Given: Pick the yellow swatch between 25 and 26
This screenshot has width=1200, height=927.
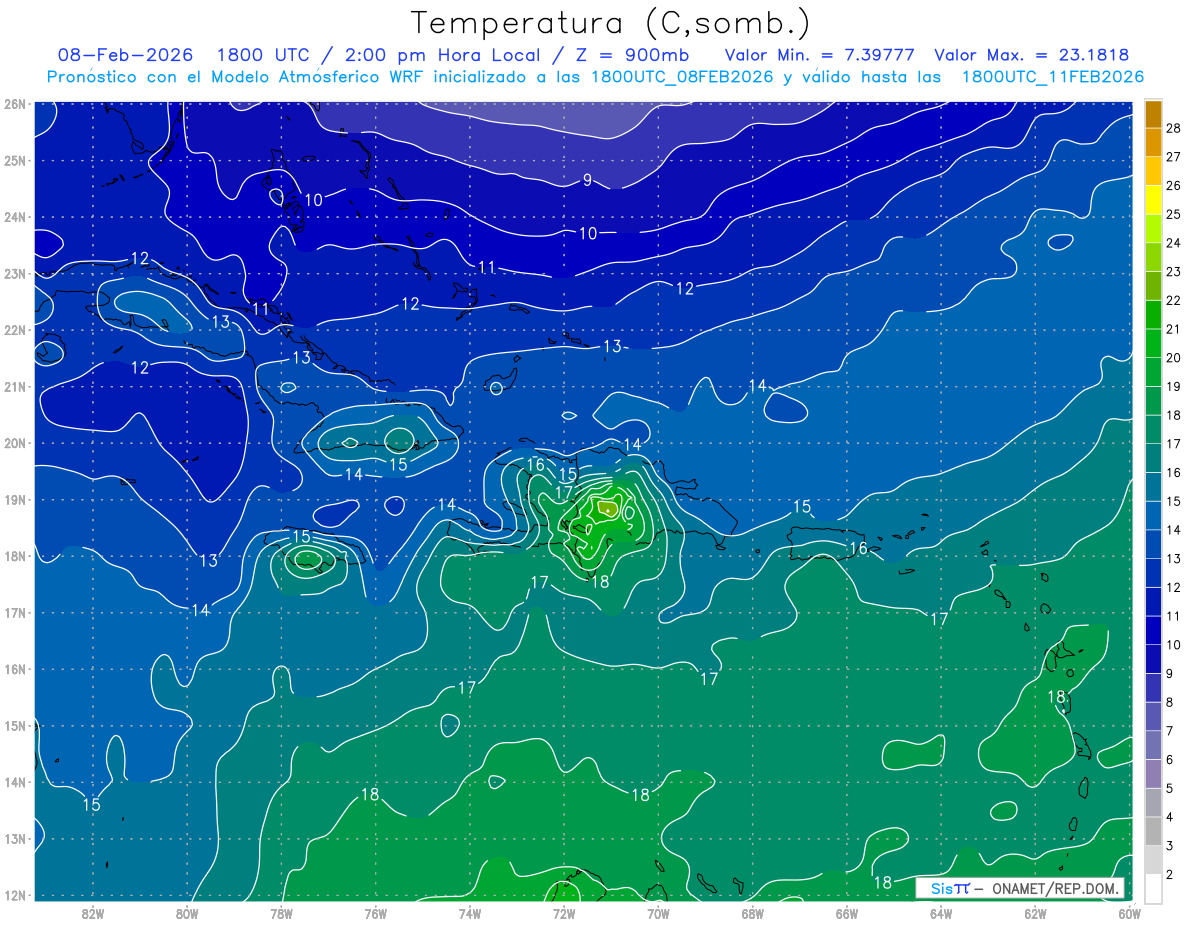Looking at the screenshot, I should click(x=1153, y=199).
